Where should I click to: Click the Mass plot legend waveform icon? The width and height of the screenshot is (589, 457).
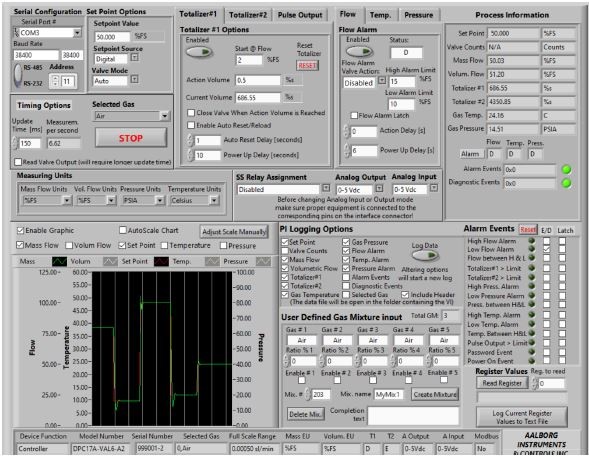[59, 261]
